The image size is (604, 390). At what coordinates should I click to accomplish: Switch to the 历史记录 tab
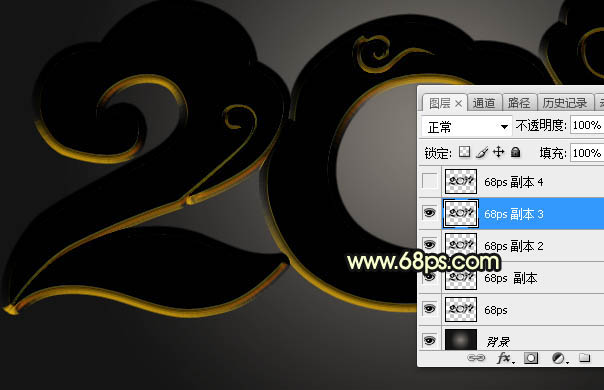(x=565, y=103)
